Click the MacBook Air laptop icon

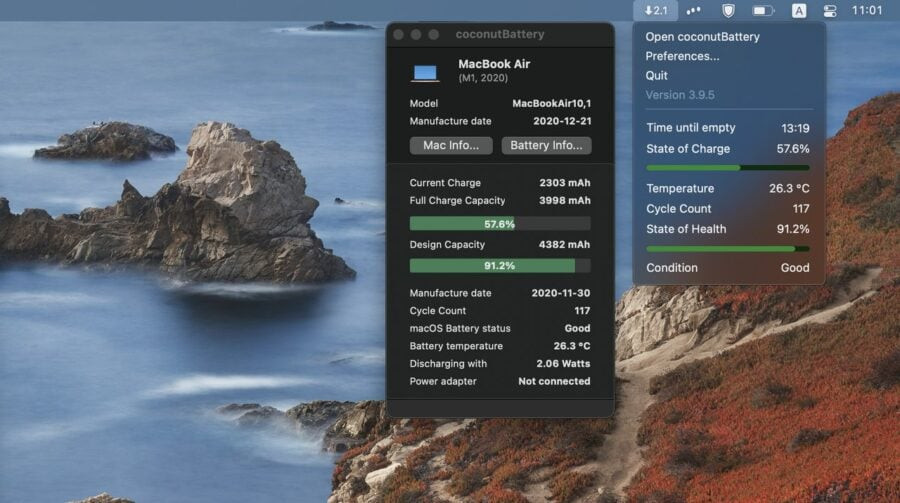425,73
